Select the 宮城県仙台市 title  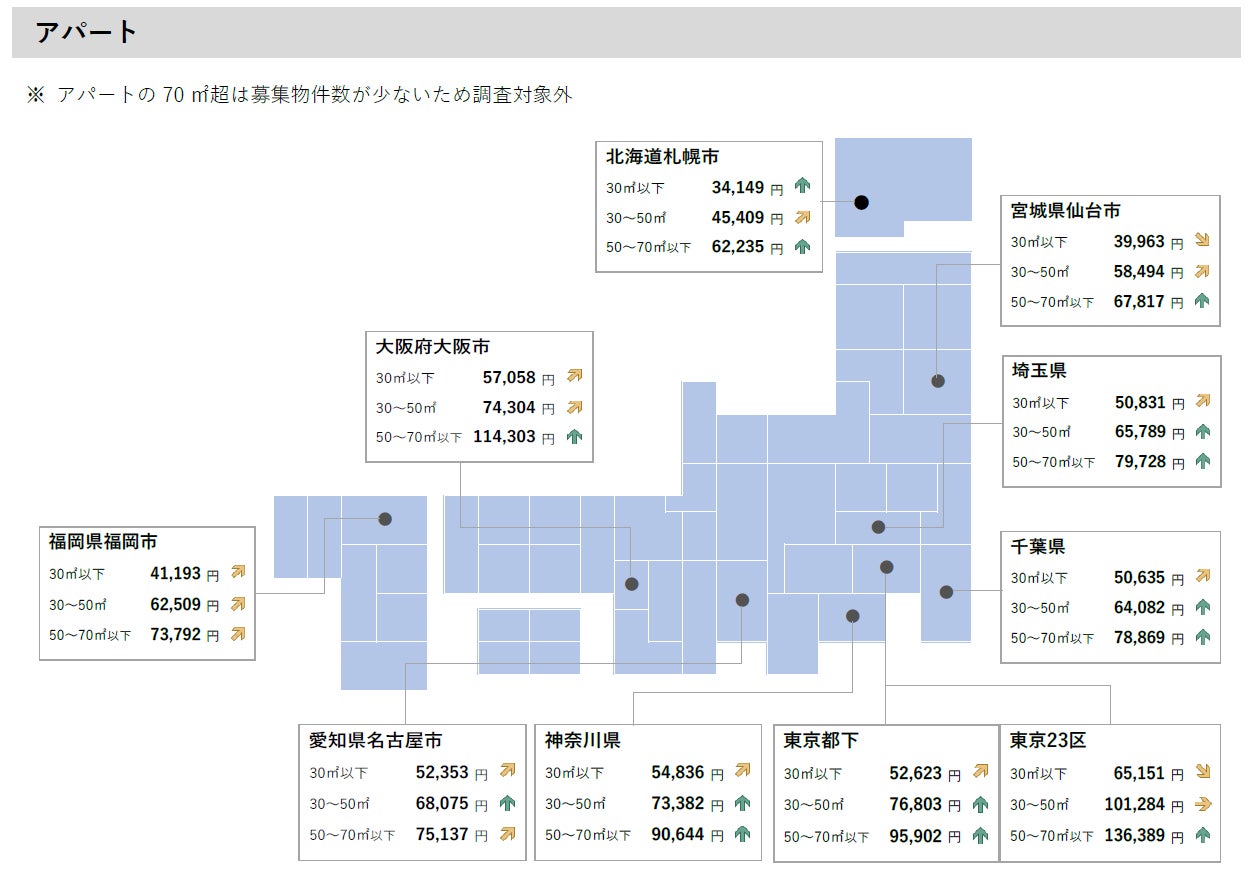coord(1065,211)
